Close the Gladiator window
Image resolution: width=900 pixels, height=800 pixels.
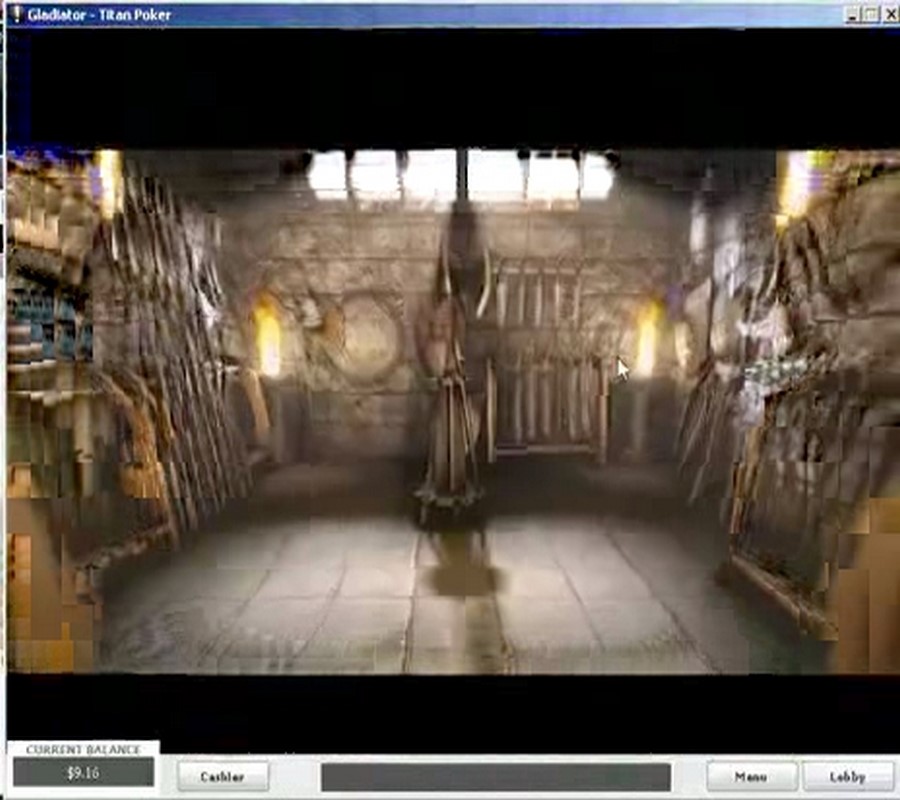888,14
